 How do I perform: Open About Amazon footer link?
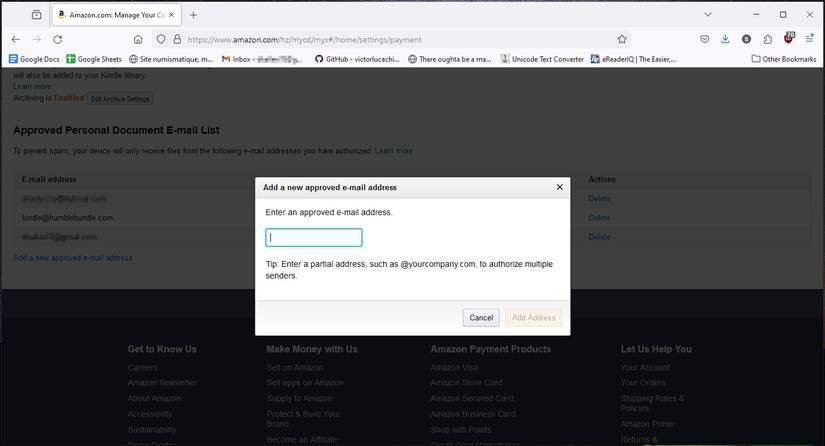154,399
